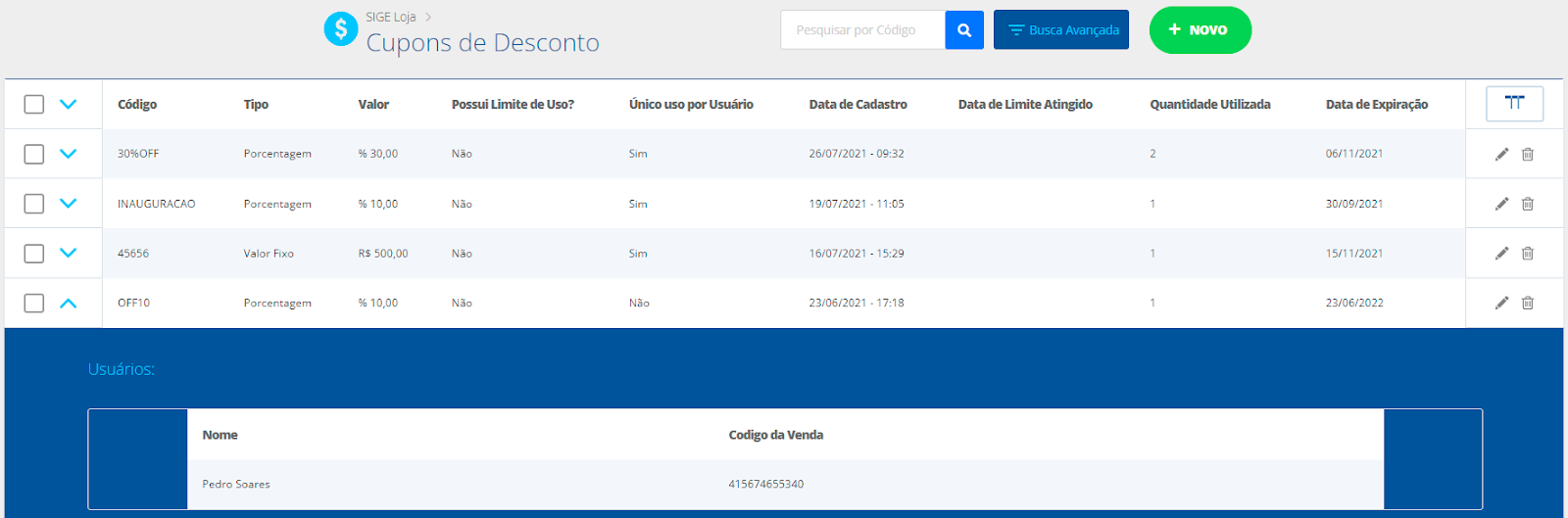Viewport: 1568px width, 518px height.
Task: Click the Valor Fixo type cell
Action: click(x=269, y=254)
